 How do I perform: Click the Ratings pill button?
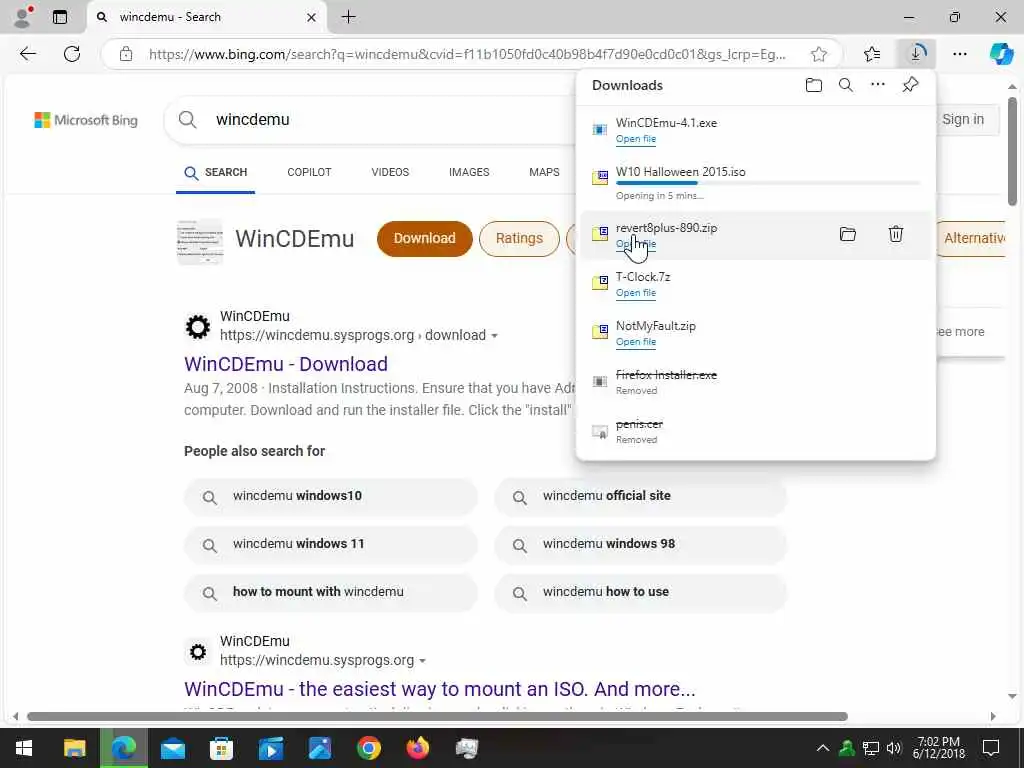point(519,238)
